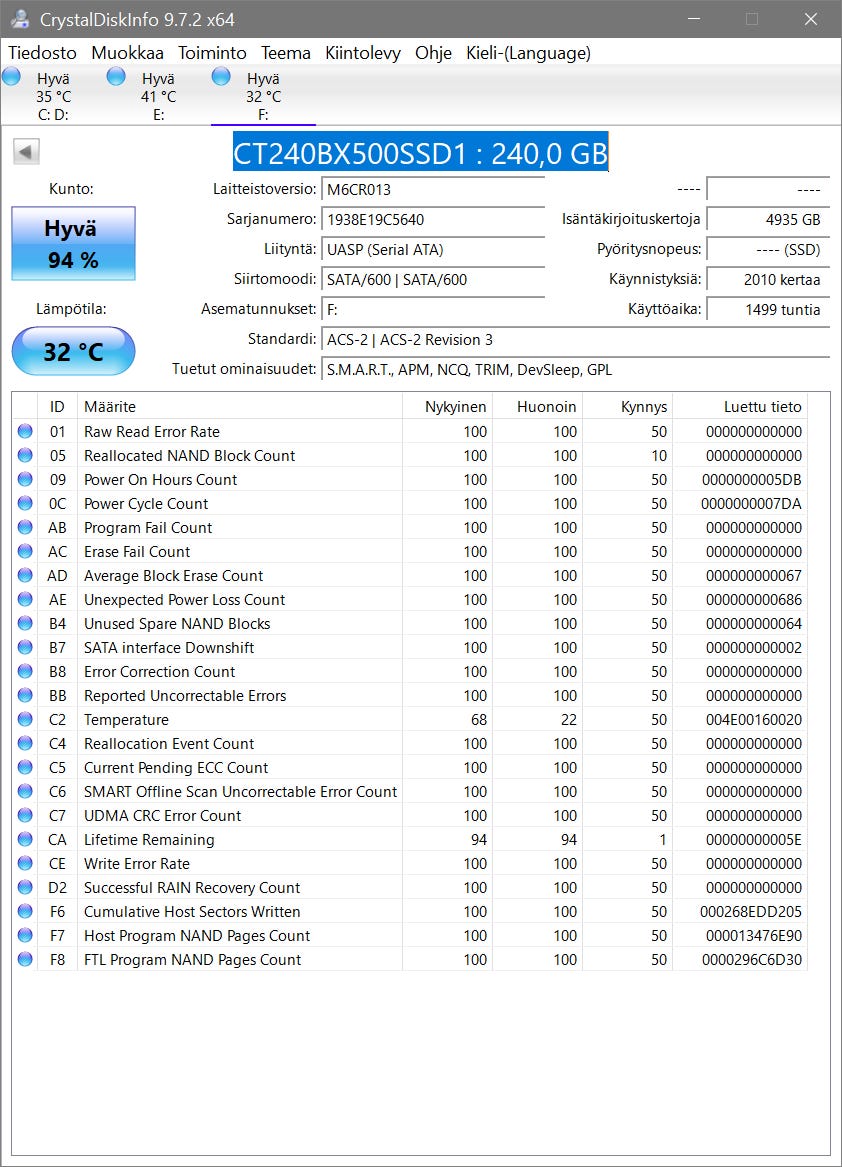This screenshot has width=842, height=1167.
Task: Click the previous disk arrow button
Action: click(25, 153)
